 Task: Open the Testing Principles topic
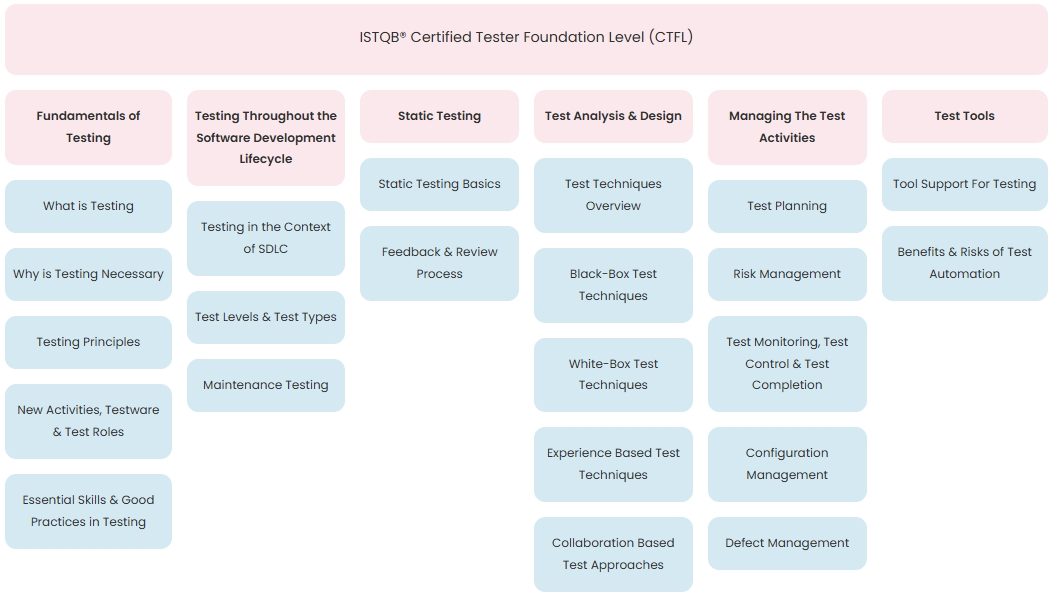(88, 342)
